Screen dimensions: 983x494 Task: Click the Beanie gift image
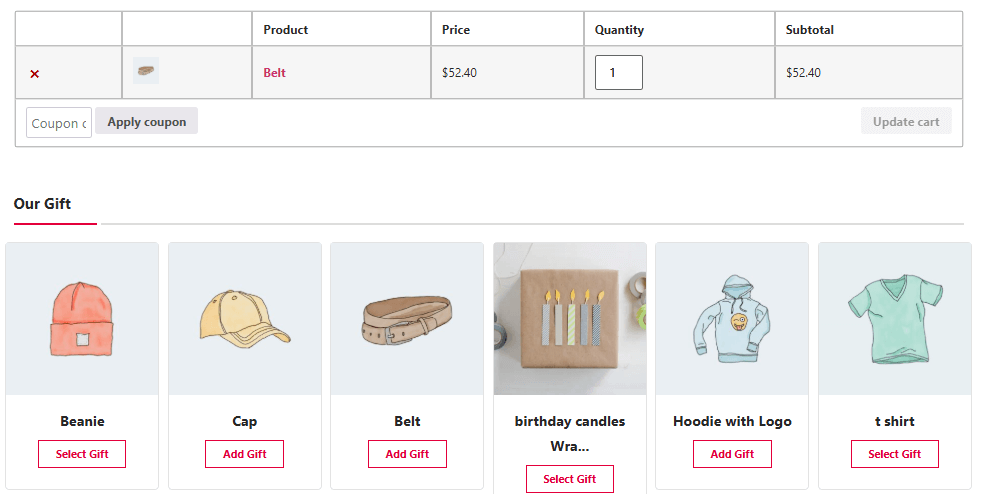point(82,319)
